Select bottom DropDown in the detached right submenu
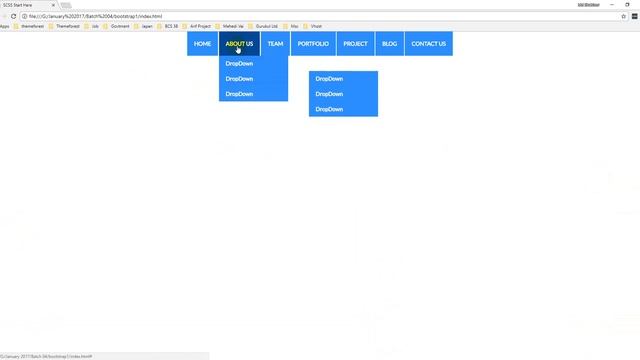The image size is (640, 360). pos(343,109)
